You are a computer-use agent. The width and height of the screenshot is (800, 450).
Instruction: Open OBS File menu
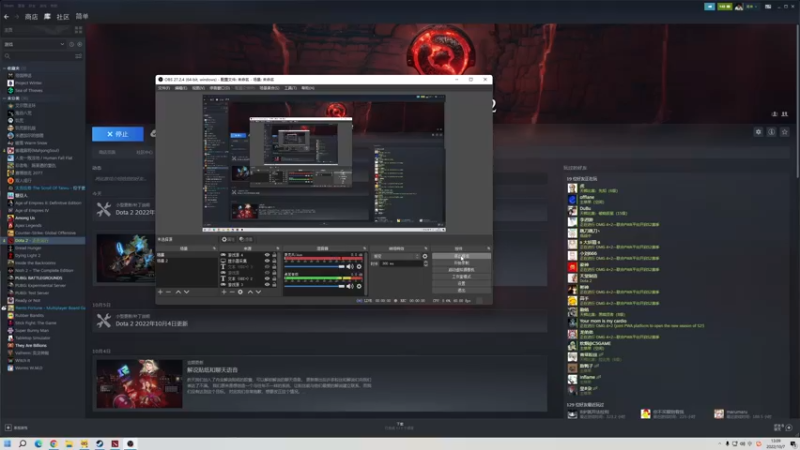[x=164, y=88]
